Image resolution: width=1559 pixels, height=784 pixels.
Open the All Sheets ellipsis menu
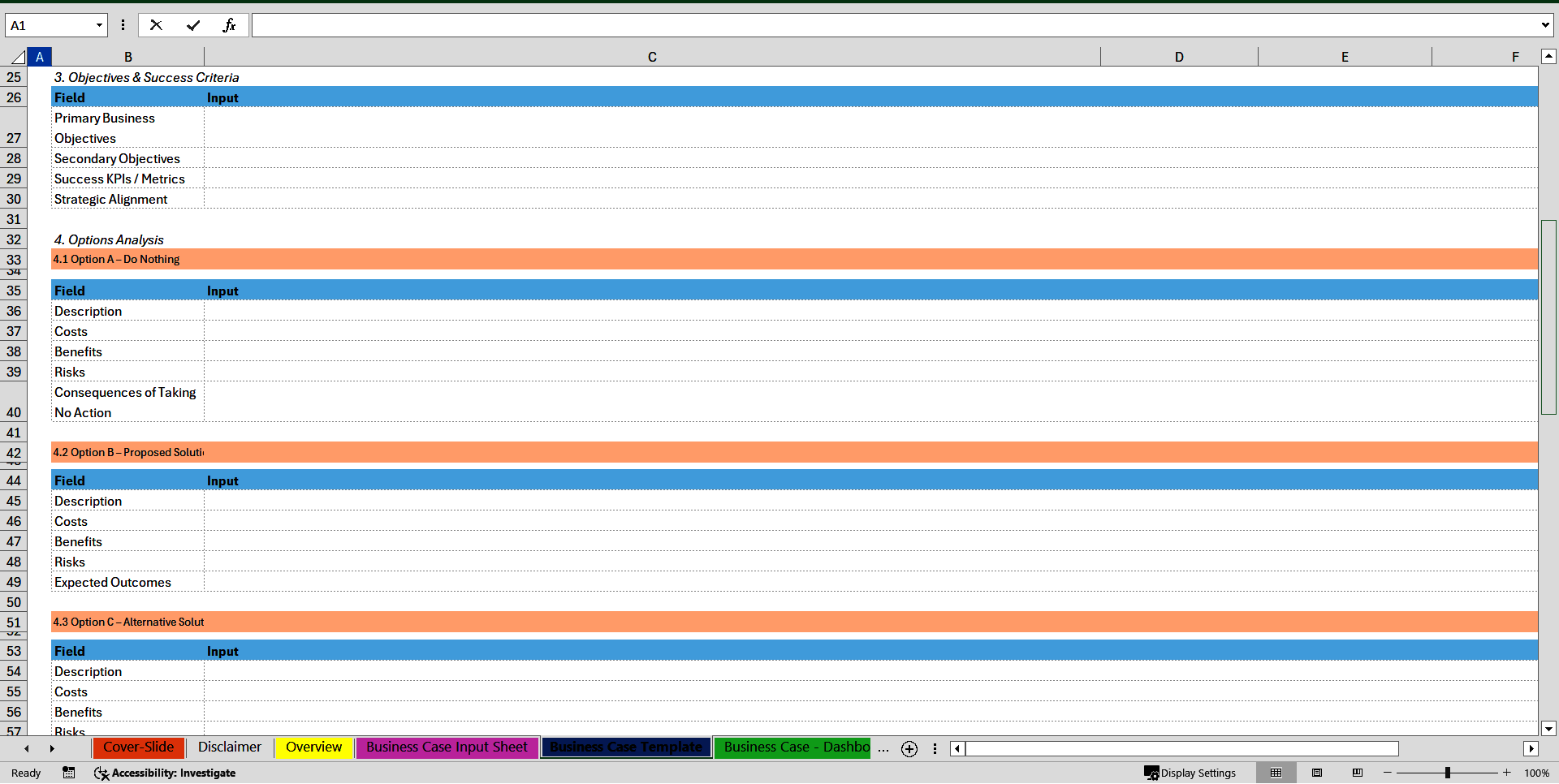(883, 748)
